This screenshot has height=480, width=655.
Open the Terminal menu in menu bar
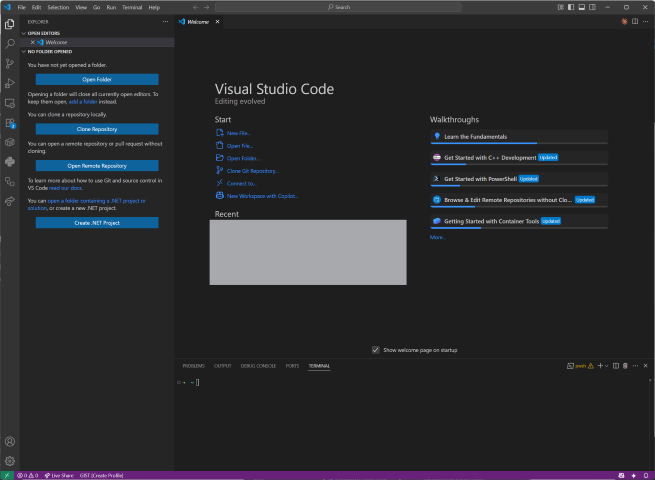coord(132,7)
